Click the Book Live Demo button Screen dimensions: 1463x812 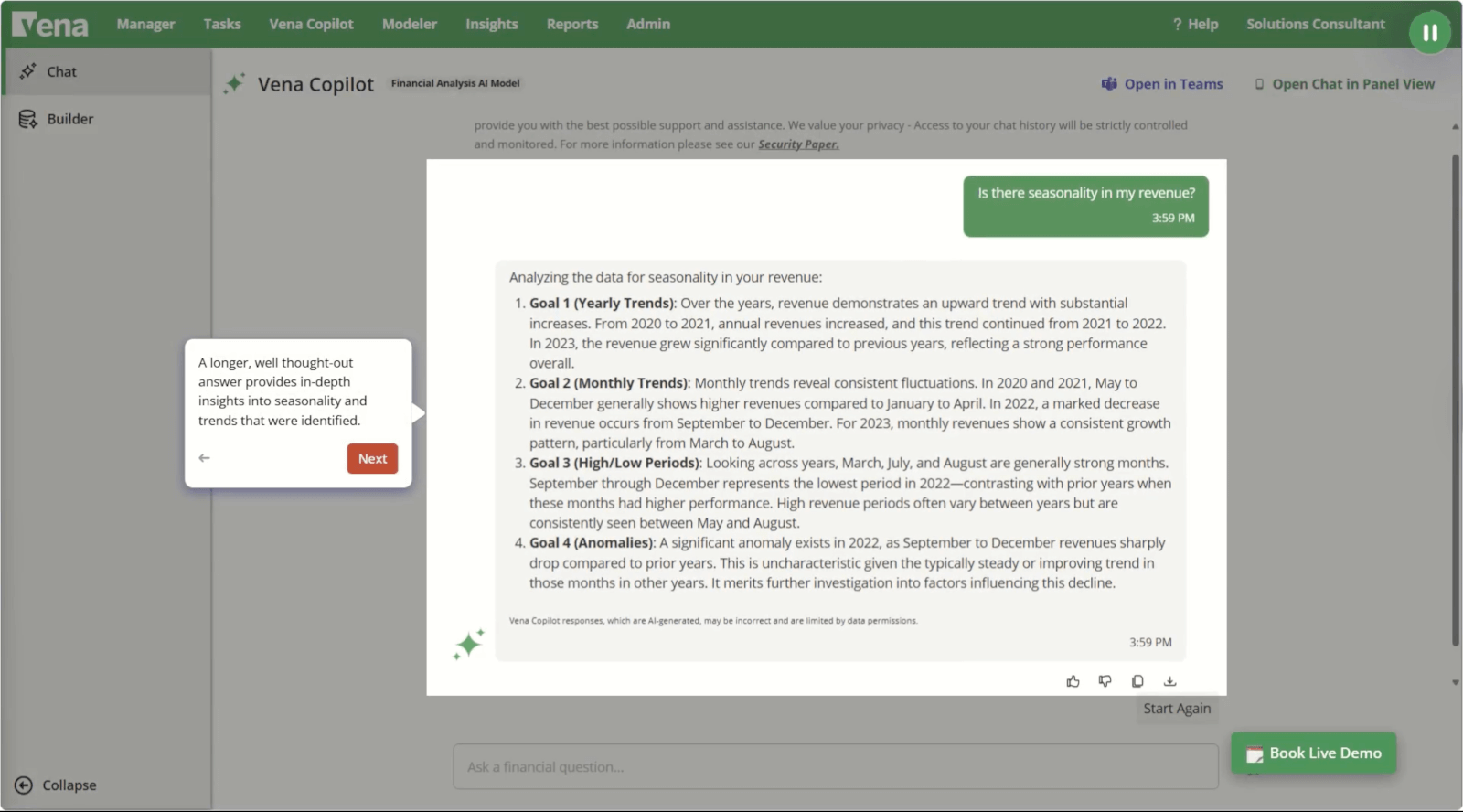[1313, 753]
